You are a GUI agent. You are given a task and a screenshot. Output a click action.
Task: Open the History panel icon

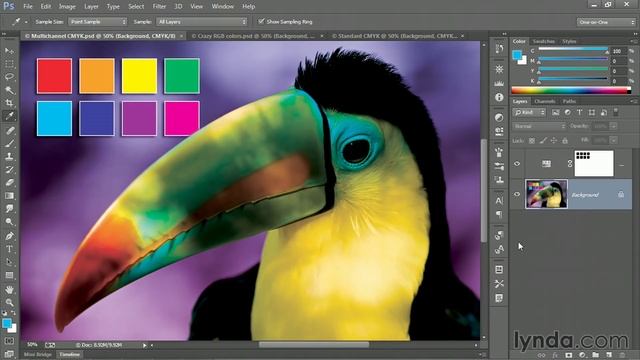click(499, 49)
